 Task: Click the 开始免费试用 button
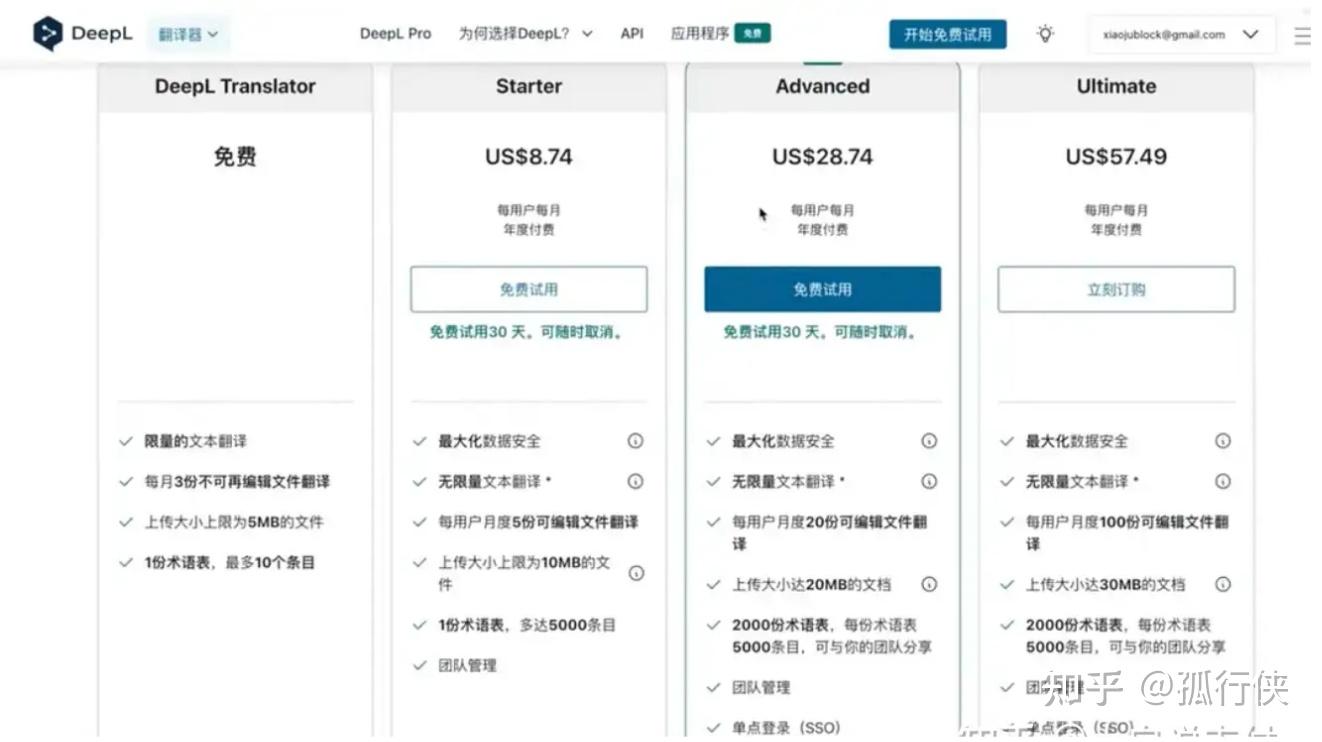947,33
